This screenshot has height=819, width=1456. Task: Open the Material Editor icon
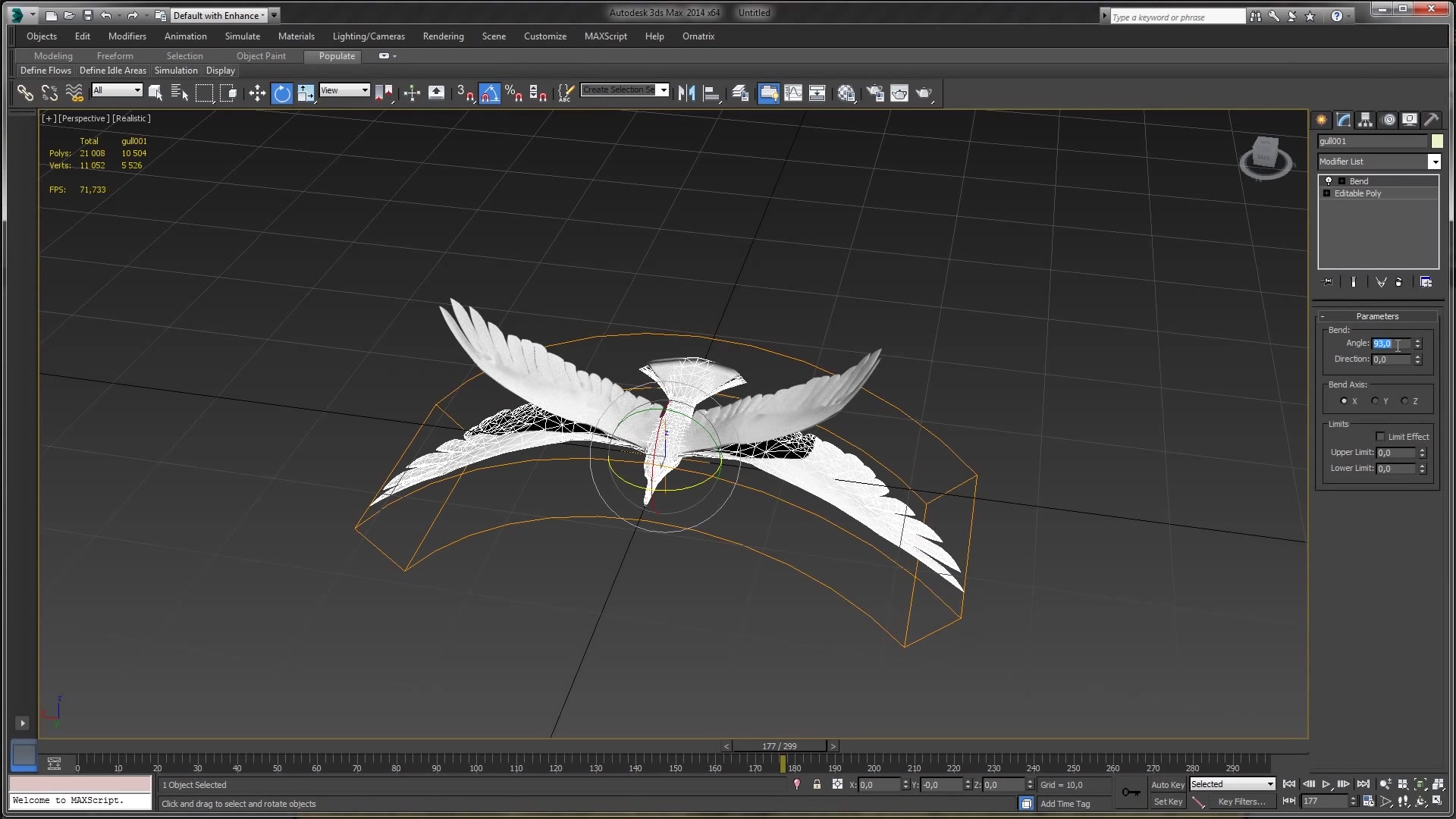[x=846, y=93]
